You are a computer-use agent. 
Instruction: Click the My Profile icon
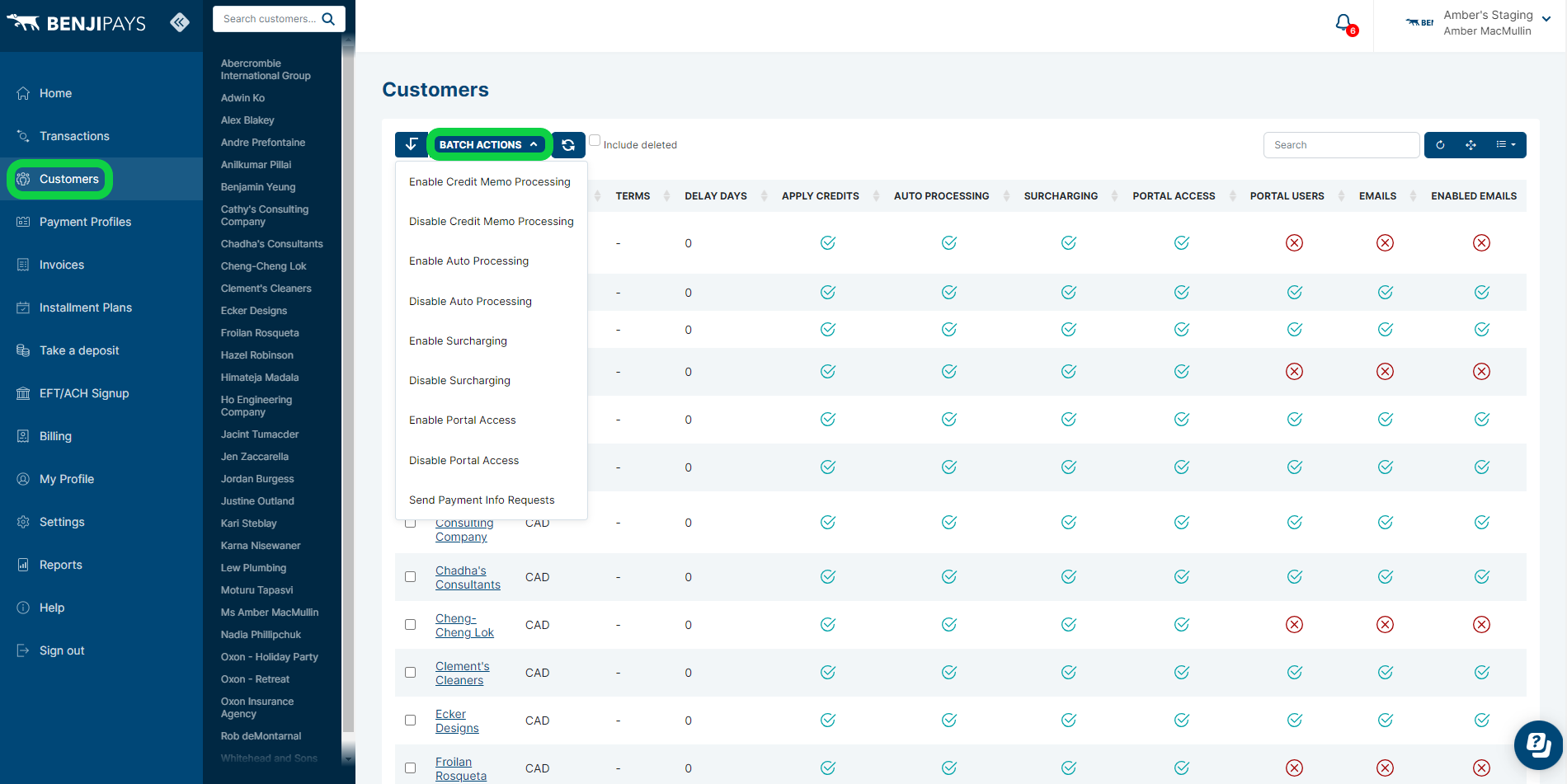click(x=23, y=479)
